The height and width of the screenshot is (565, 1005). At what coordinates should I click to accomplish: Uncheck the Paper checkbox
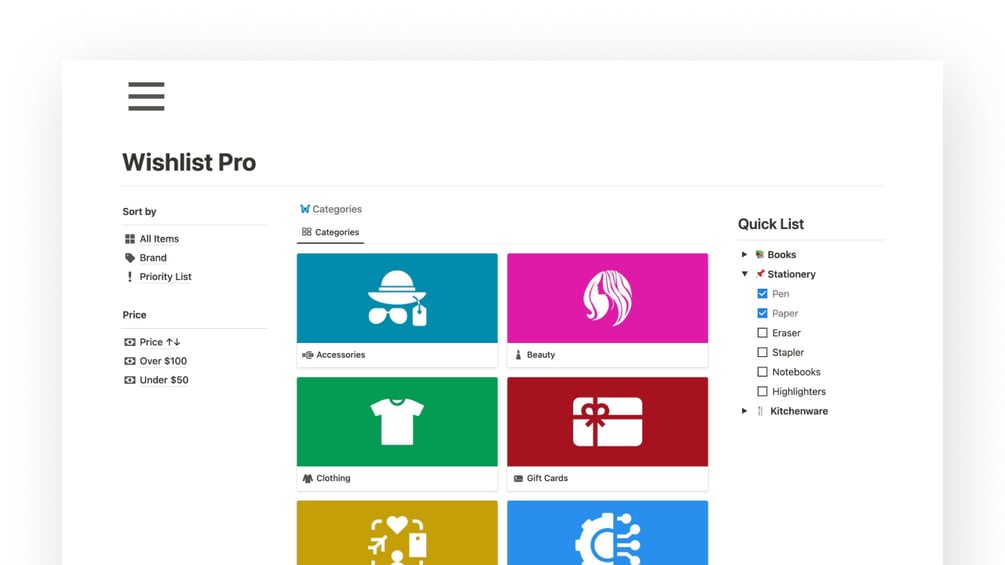point(762,313)
